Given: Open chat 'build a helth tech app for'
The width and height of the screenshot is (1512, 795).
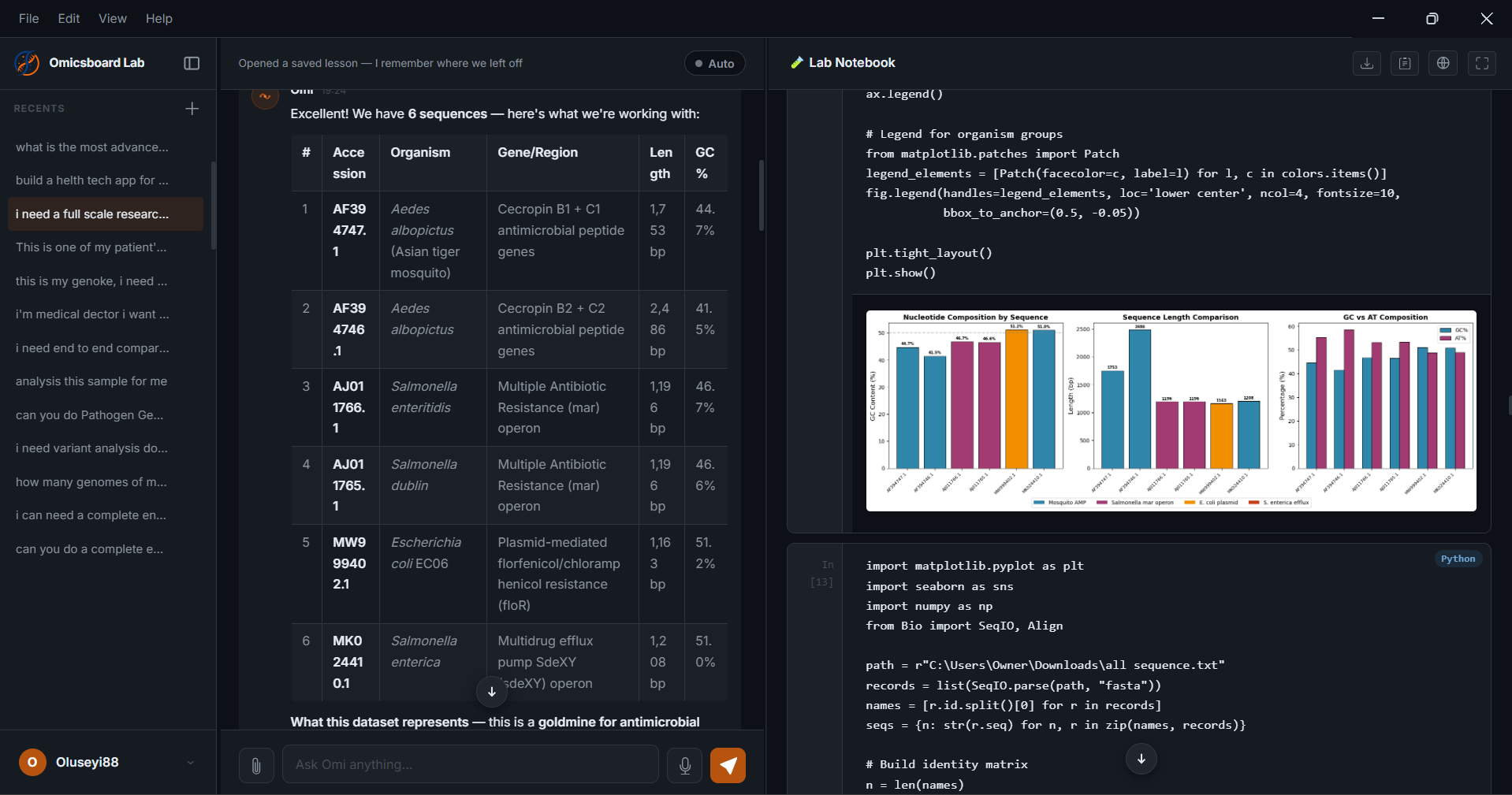Looking at the screenshot, I should click(x=106, y=180).
